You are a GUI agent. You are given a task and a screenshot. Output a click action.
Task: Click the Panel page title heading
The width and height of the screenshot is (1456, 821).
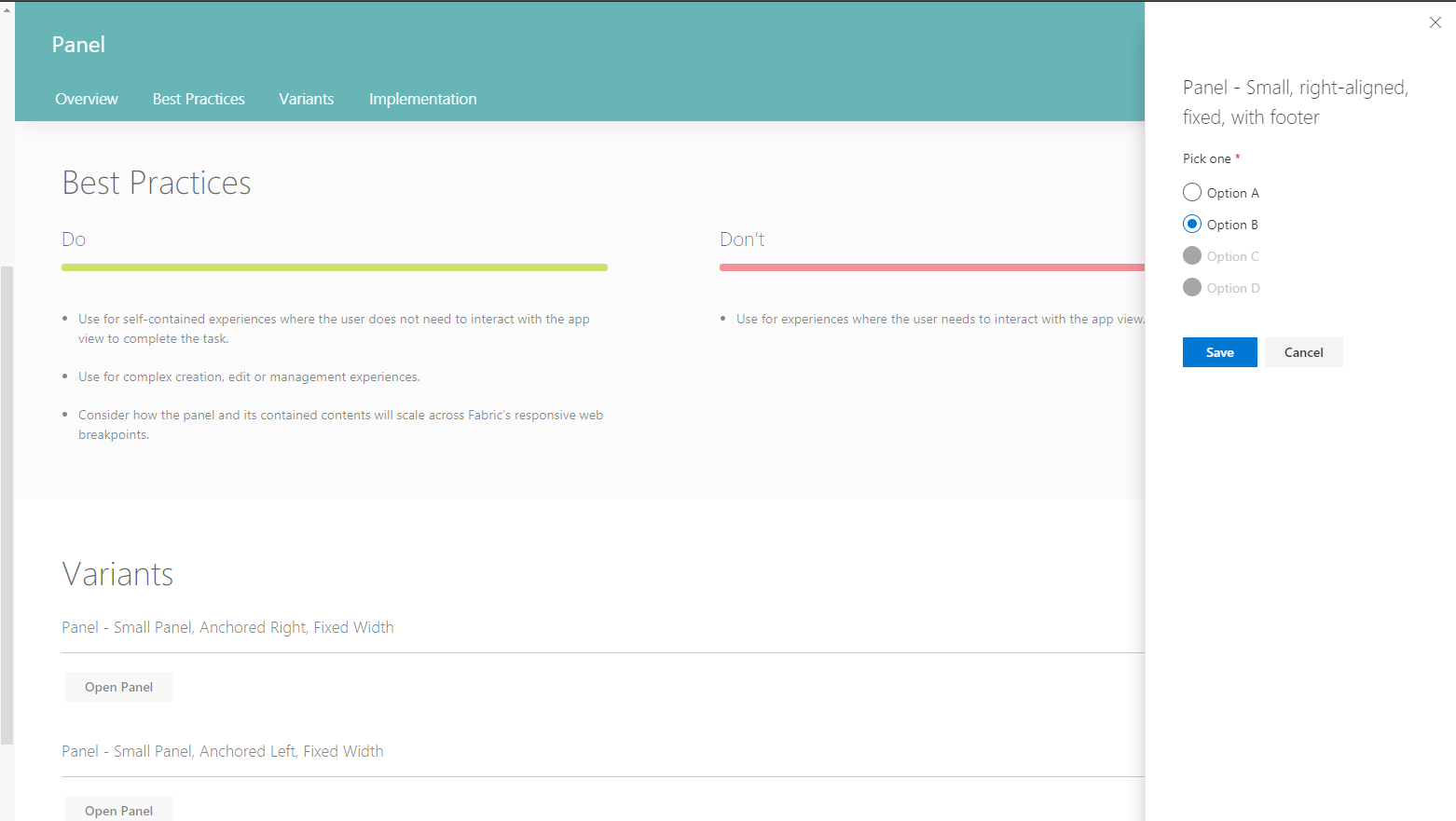[77, 44]
